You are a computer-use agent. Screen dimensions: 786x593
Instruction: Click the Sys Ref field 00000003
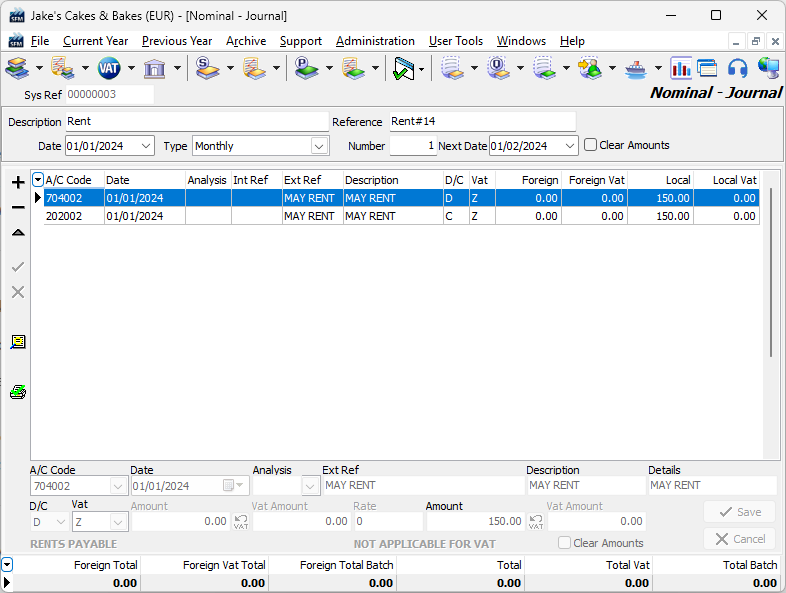pos(110,94)
